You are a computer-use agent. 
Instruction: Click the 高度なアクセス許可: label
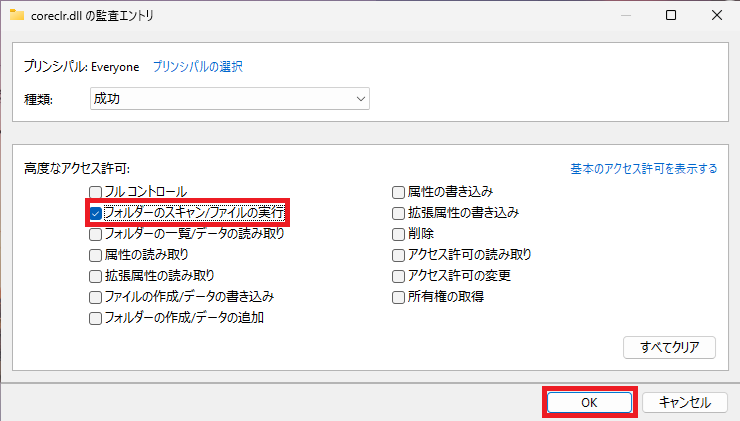pyautogui.click(x=77, y=168)
